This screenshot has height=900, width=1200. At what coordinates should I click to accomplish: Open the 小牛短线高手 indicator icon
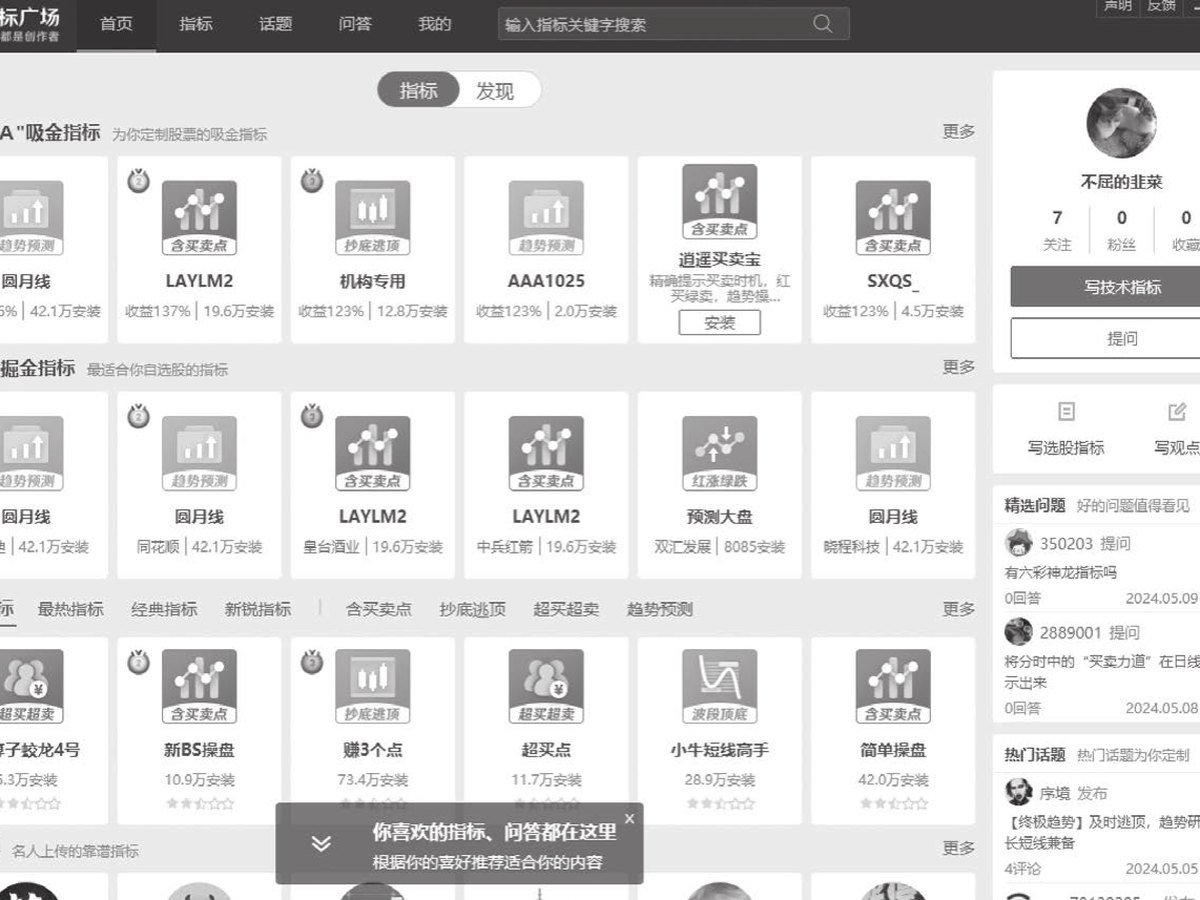[x=720, y=687]
